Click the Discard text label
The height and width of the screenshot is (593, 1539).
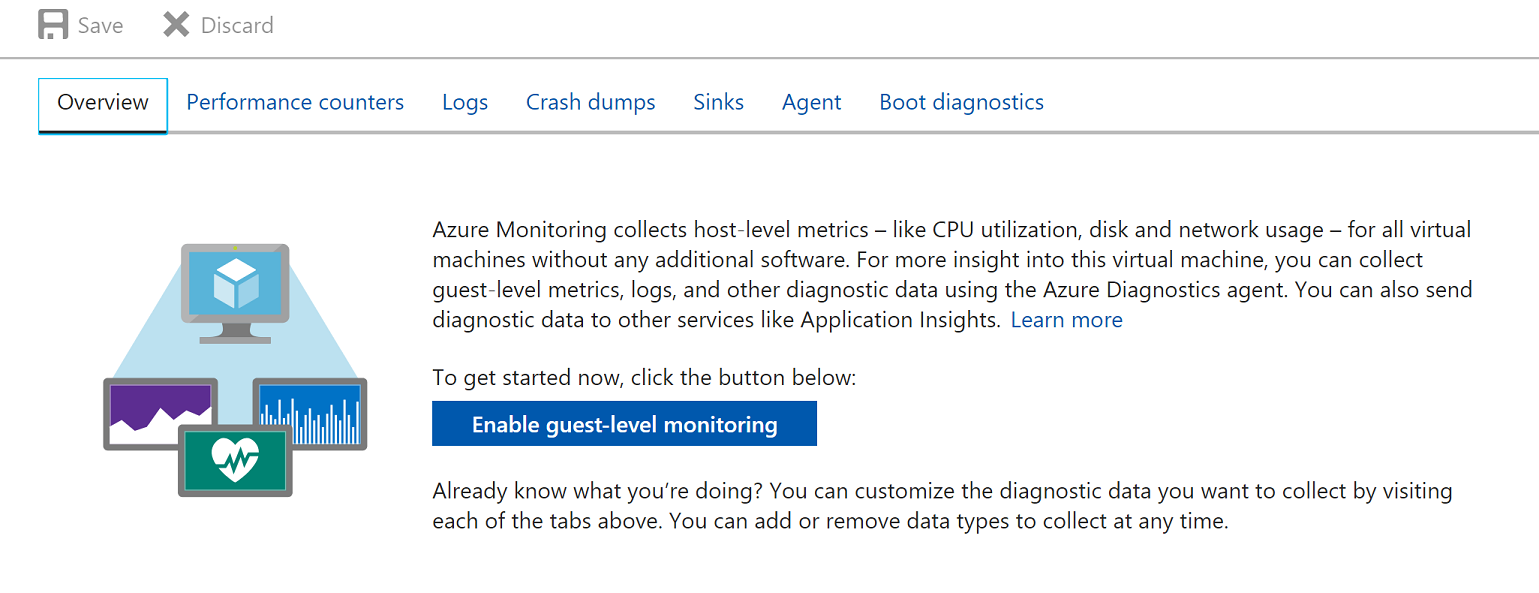point(237,25)
